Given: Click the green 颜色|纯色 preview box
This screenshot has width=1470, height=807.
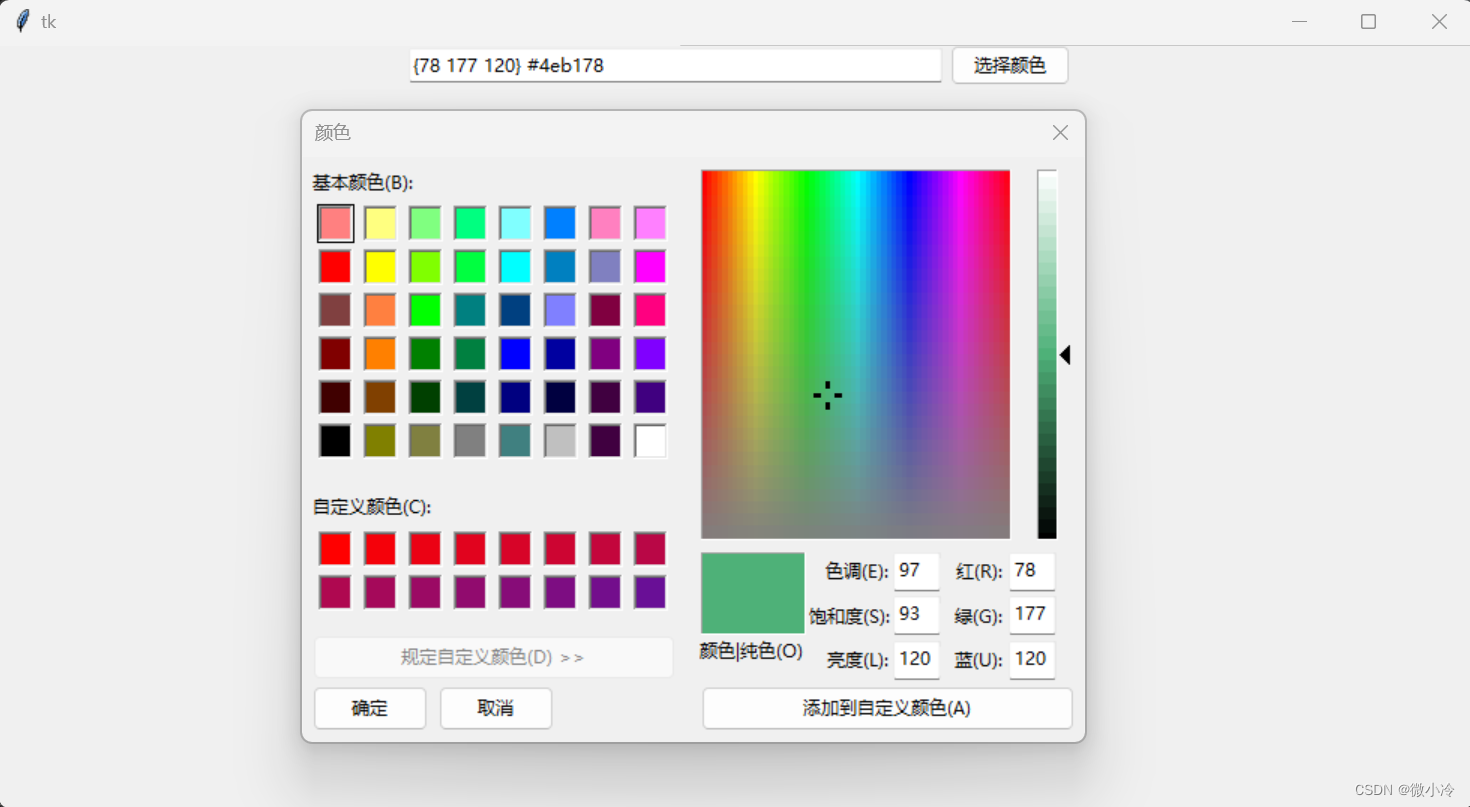Looking at the screenshot, I should coord(753,593).
